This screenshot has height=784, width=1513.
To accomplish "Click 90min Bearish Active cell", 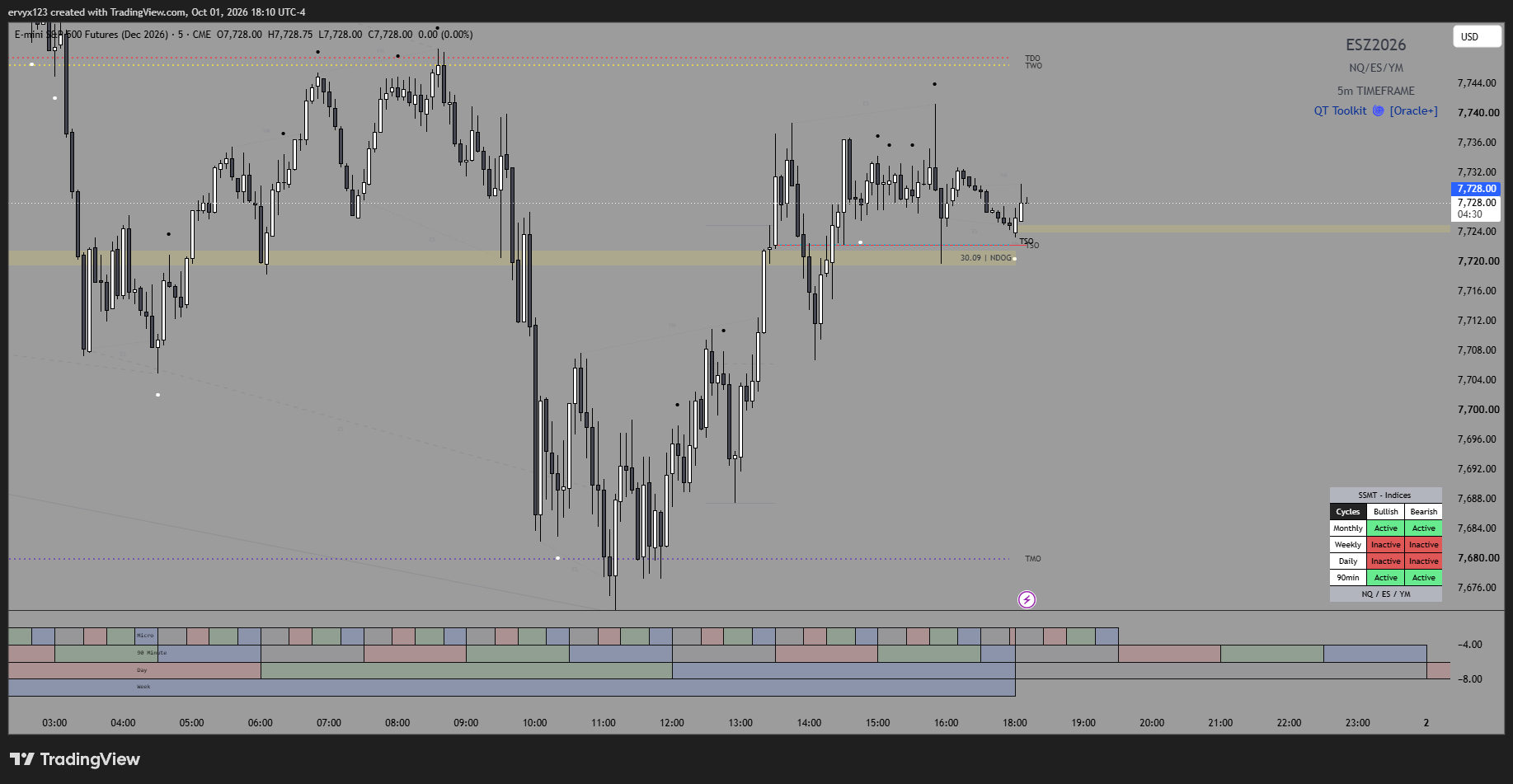I will [1424, 578].
